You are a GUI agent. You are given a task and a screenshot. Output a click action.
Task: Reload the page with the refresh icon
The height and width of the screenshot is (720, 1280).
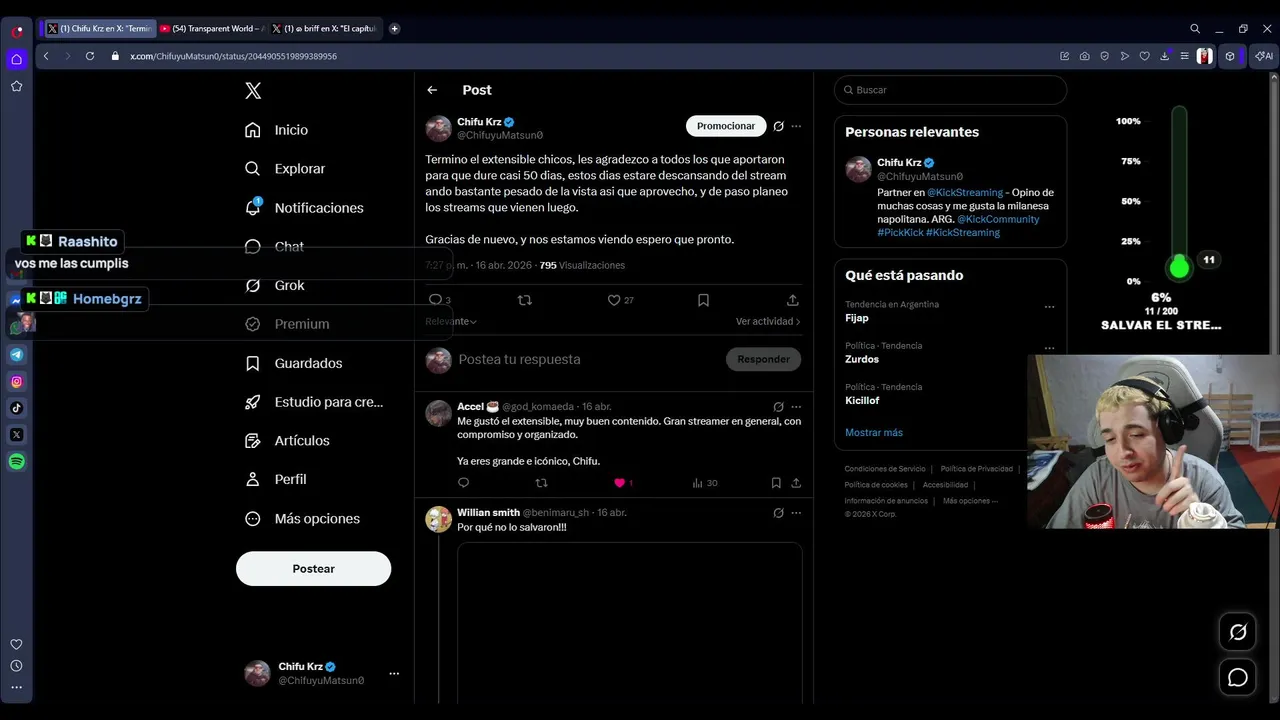(89, 56)
